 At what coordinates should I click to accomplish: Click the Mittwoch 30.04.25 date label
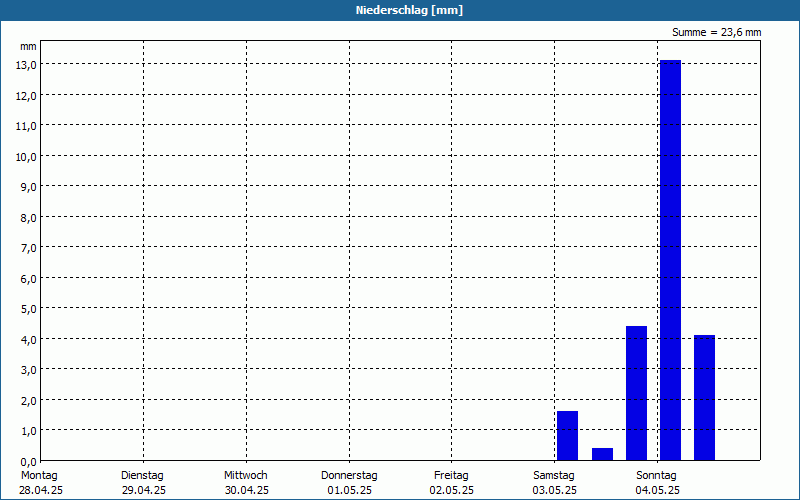(246, 483)
